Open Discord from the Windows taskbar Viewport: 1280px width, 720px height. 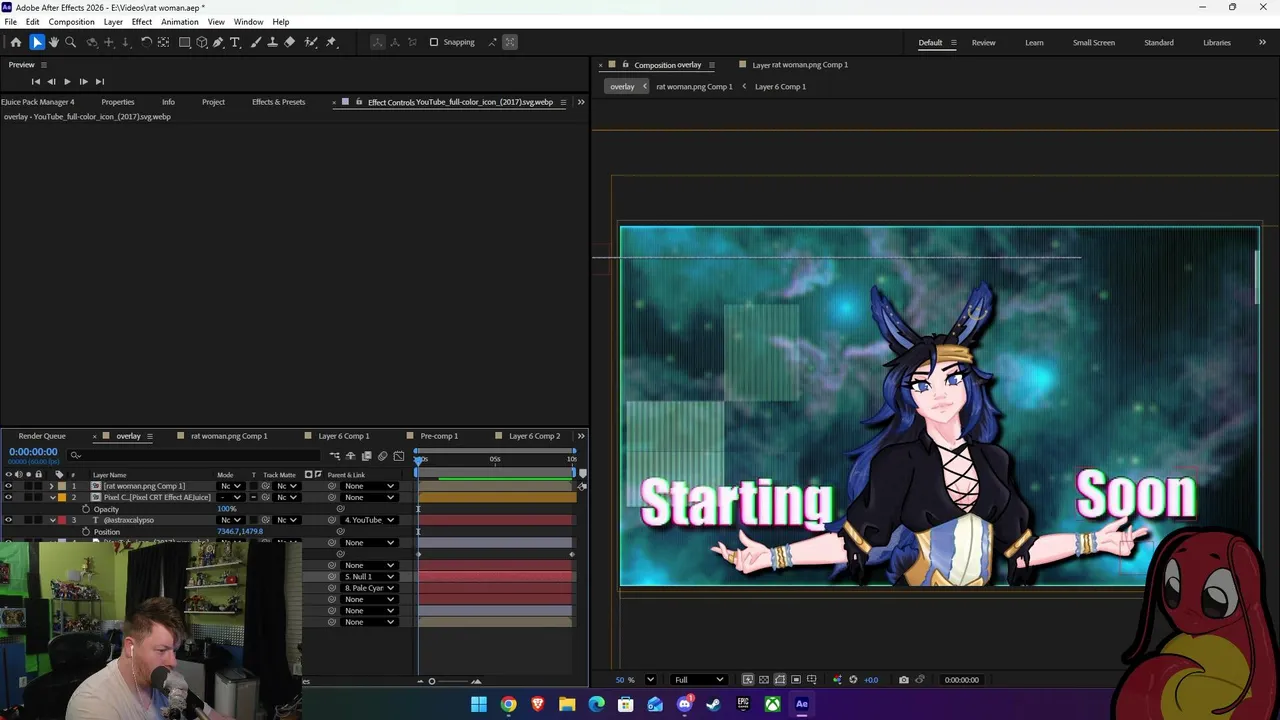[x=684, y=704]
